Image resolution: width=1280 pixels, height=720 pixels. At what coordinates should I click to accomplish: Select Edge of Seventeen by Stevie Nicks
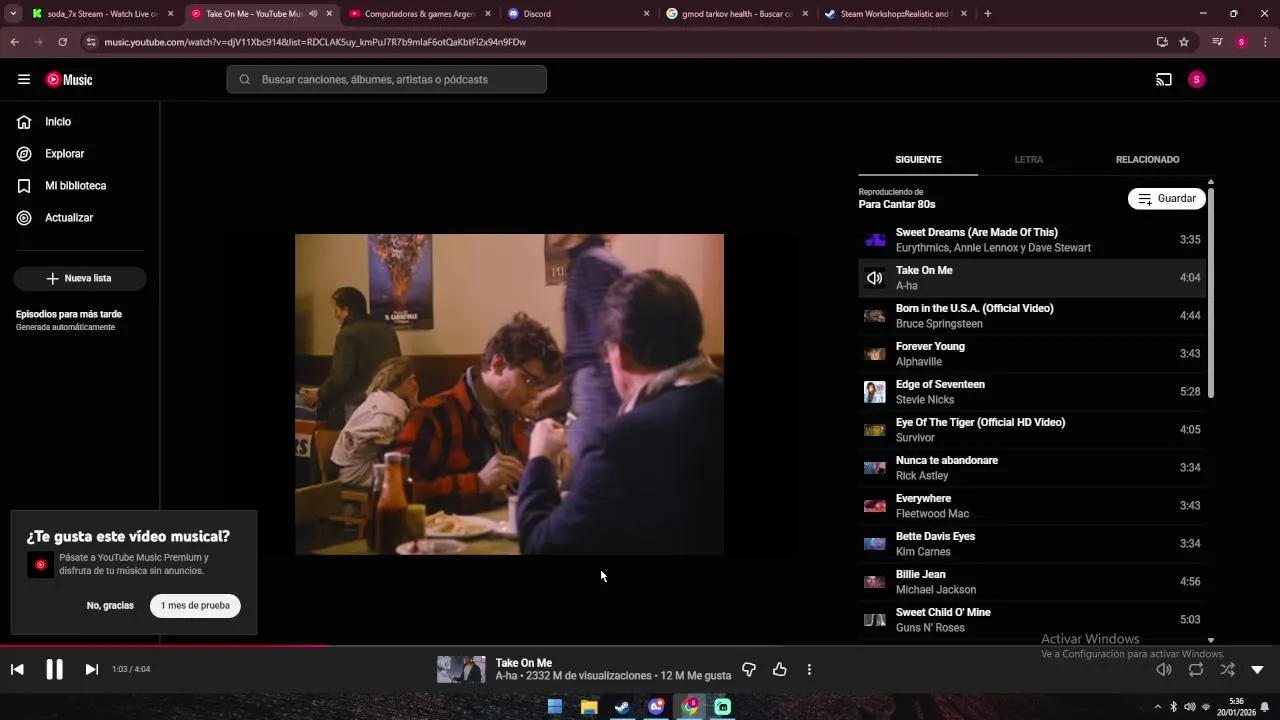[1032, 392]
